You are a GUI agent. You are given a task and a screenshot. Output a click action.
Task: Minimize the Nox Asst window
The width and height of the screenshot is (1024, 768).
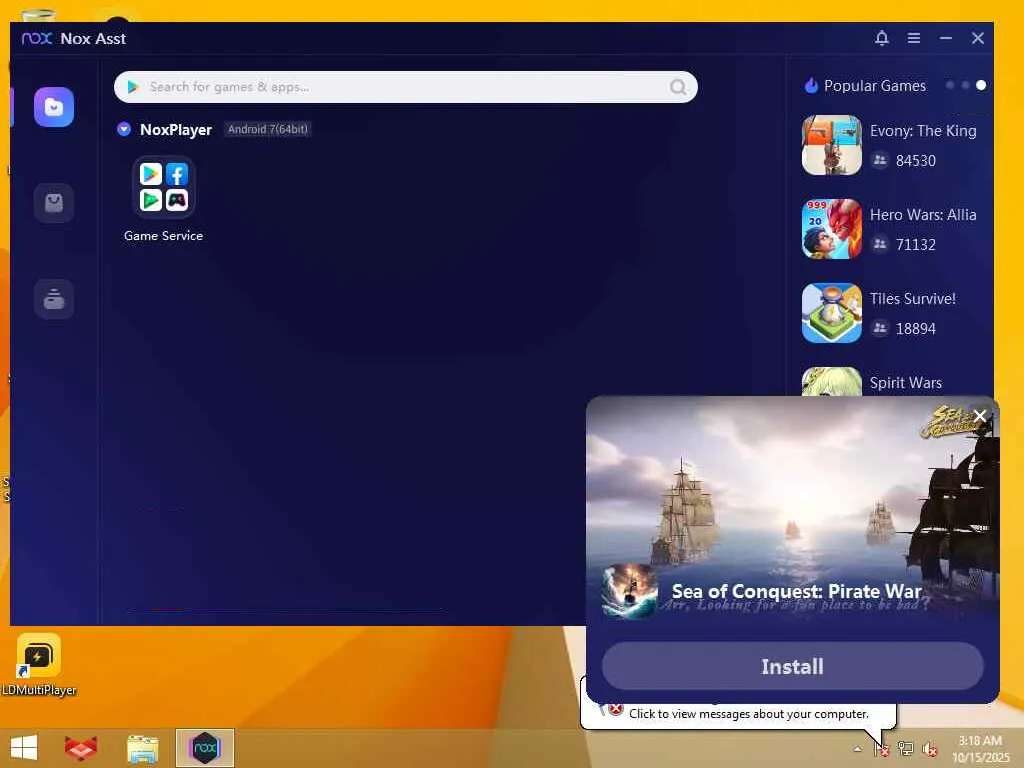[x=946, y=39]
